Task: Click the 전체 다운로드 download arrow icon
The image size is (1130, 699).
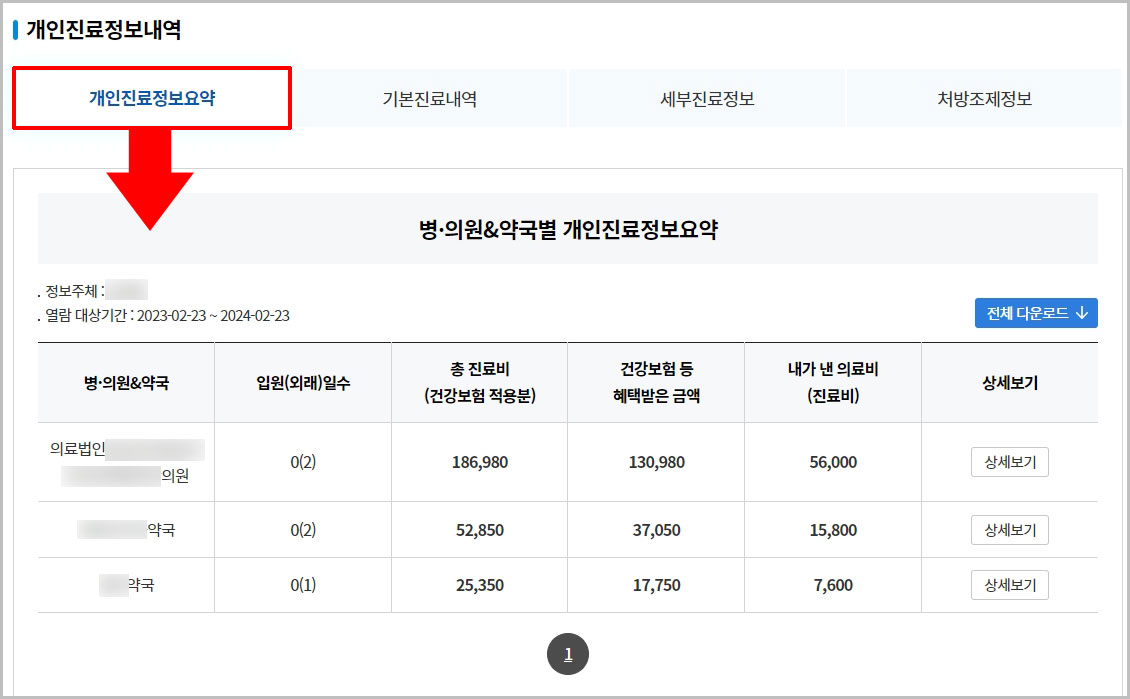Action: pyautogui.click(x=1079, y=313)
